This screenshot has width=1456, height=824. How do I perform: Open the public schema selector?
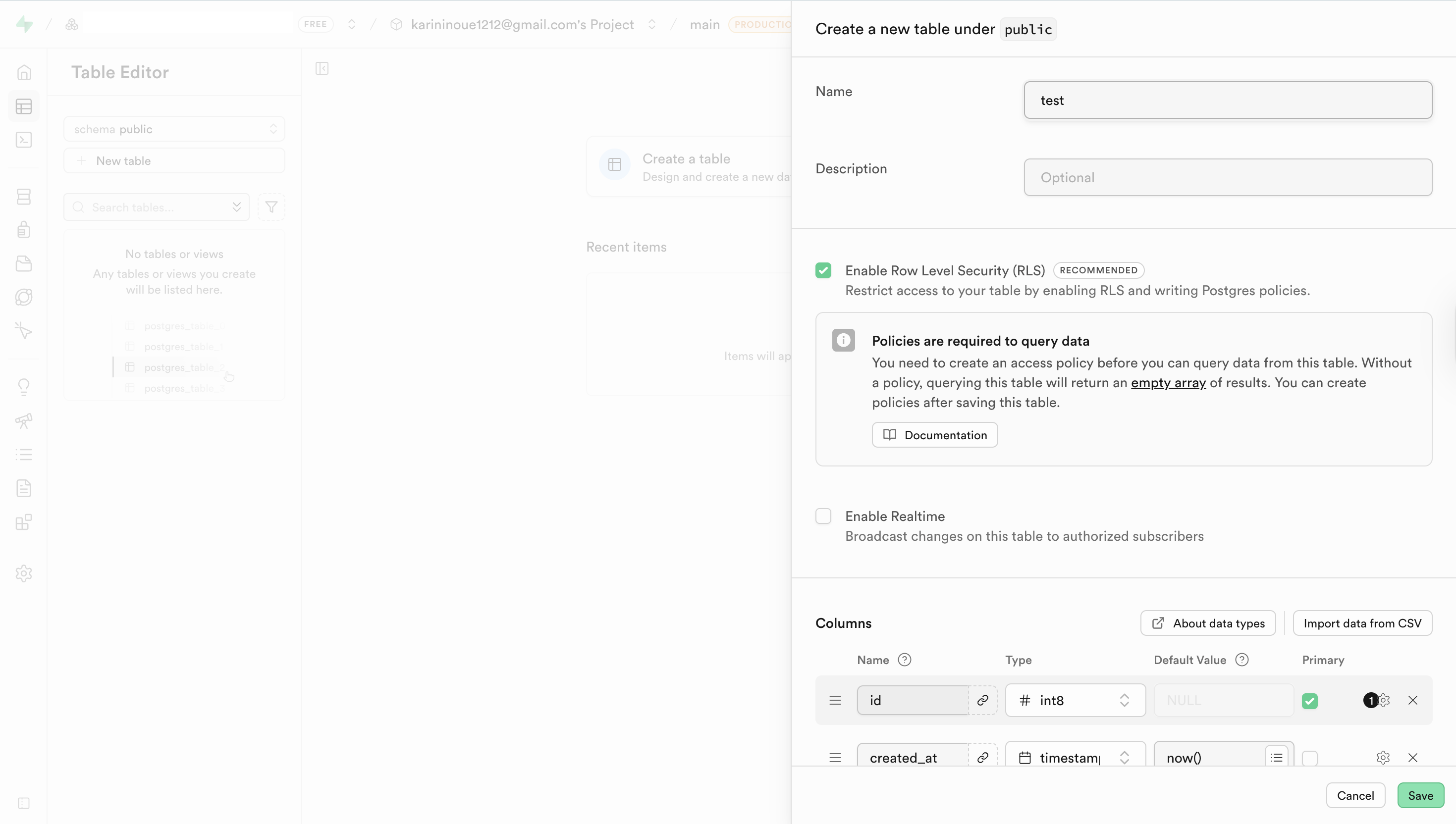[174, 129]
